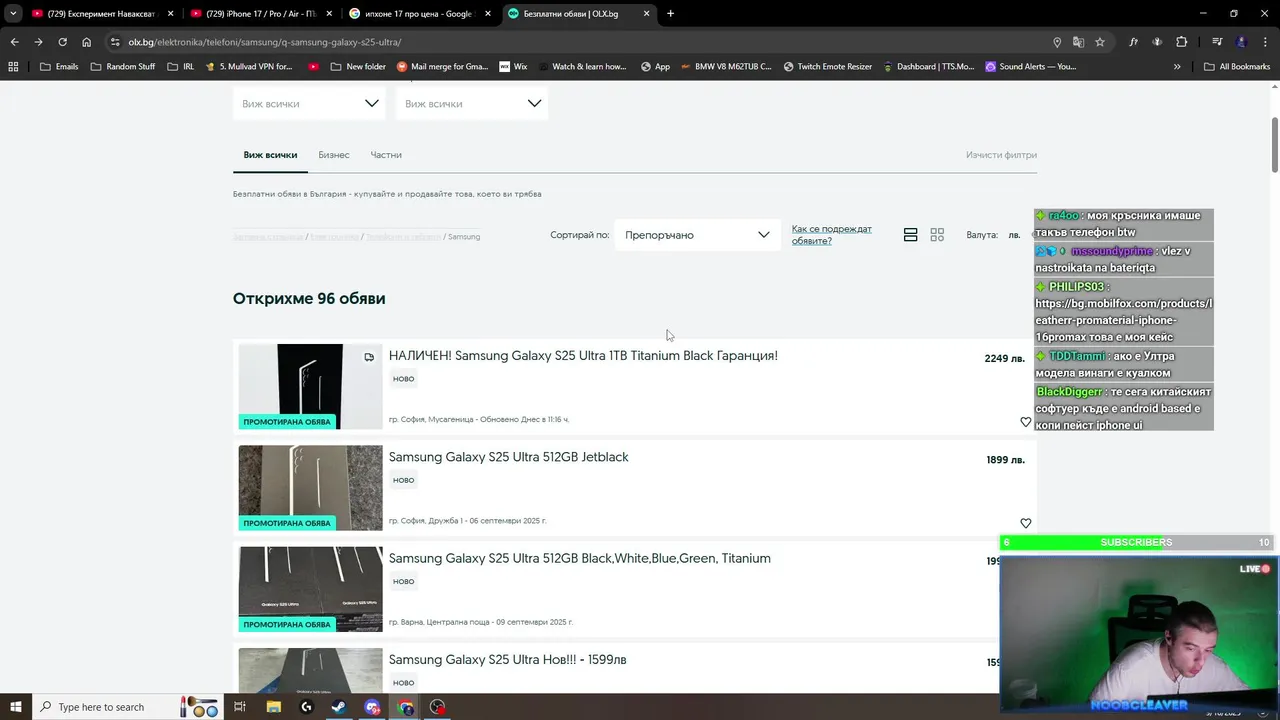Open Samsung Galaxy S25 Ultra 512GB Jetblack listing

[x=508, y=457]
